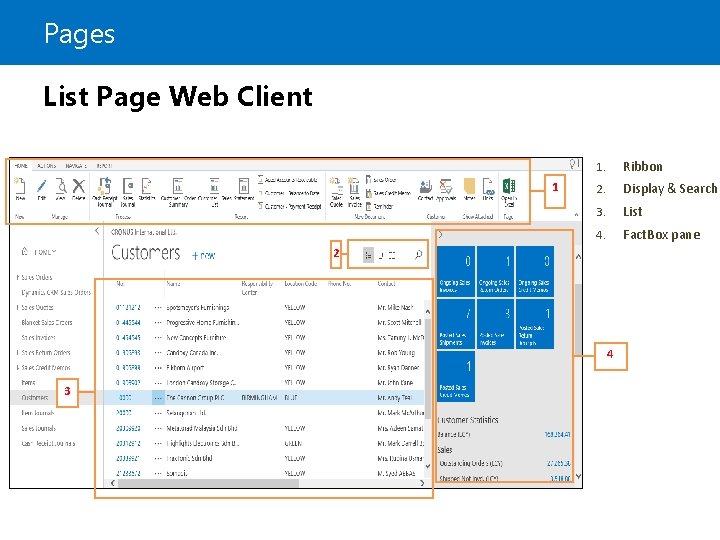Expand the Sales Orders navigation item
Screen dimensions: 720x540
[x=18, y=277]
